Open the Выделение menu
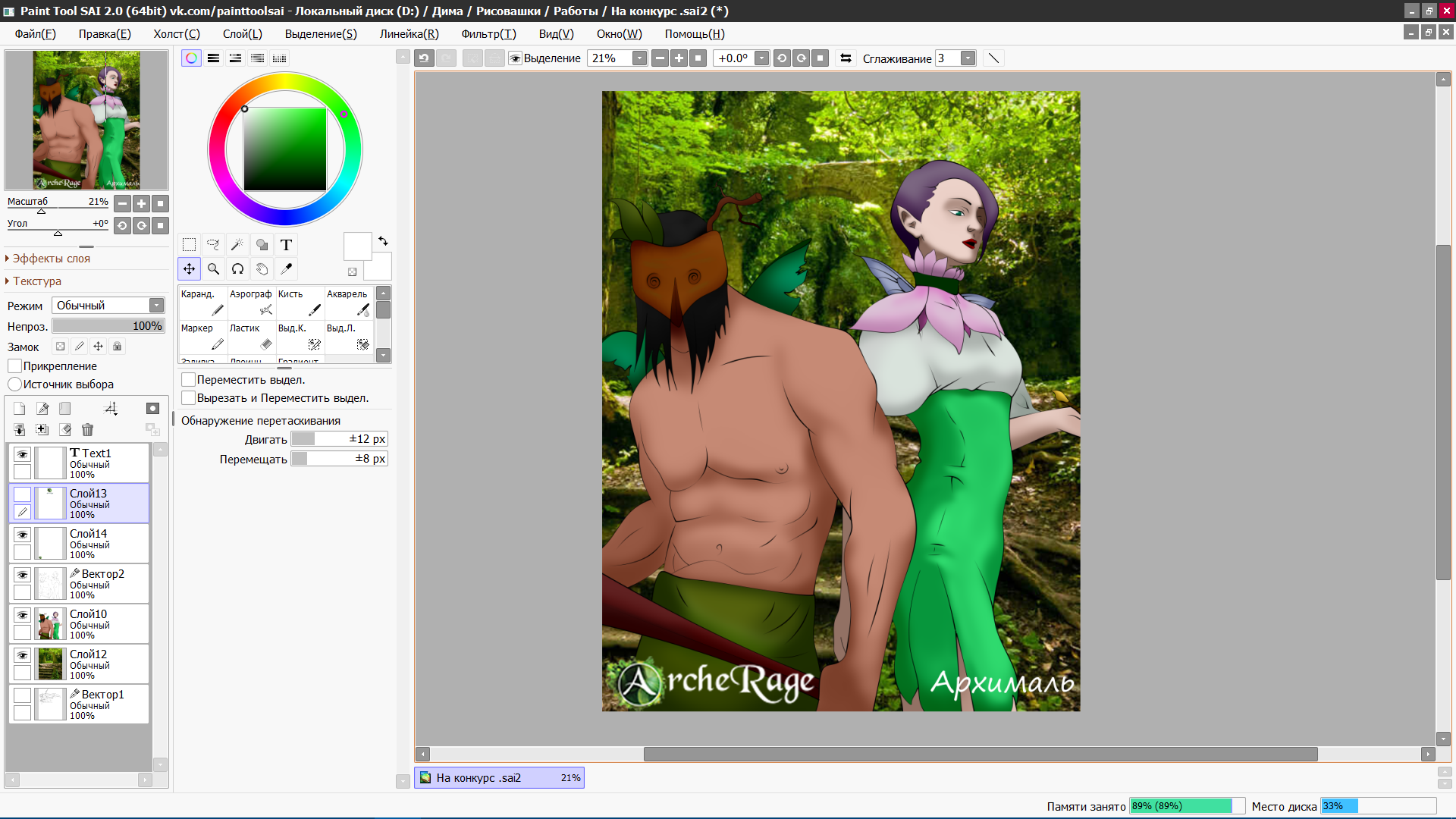This screenshot has height=819, width=1456. pos(321,34)
